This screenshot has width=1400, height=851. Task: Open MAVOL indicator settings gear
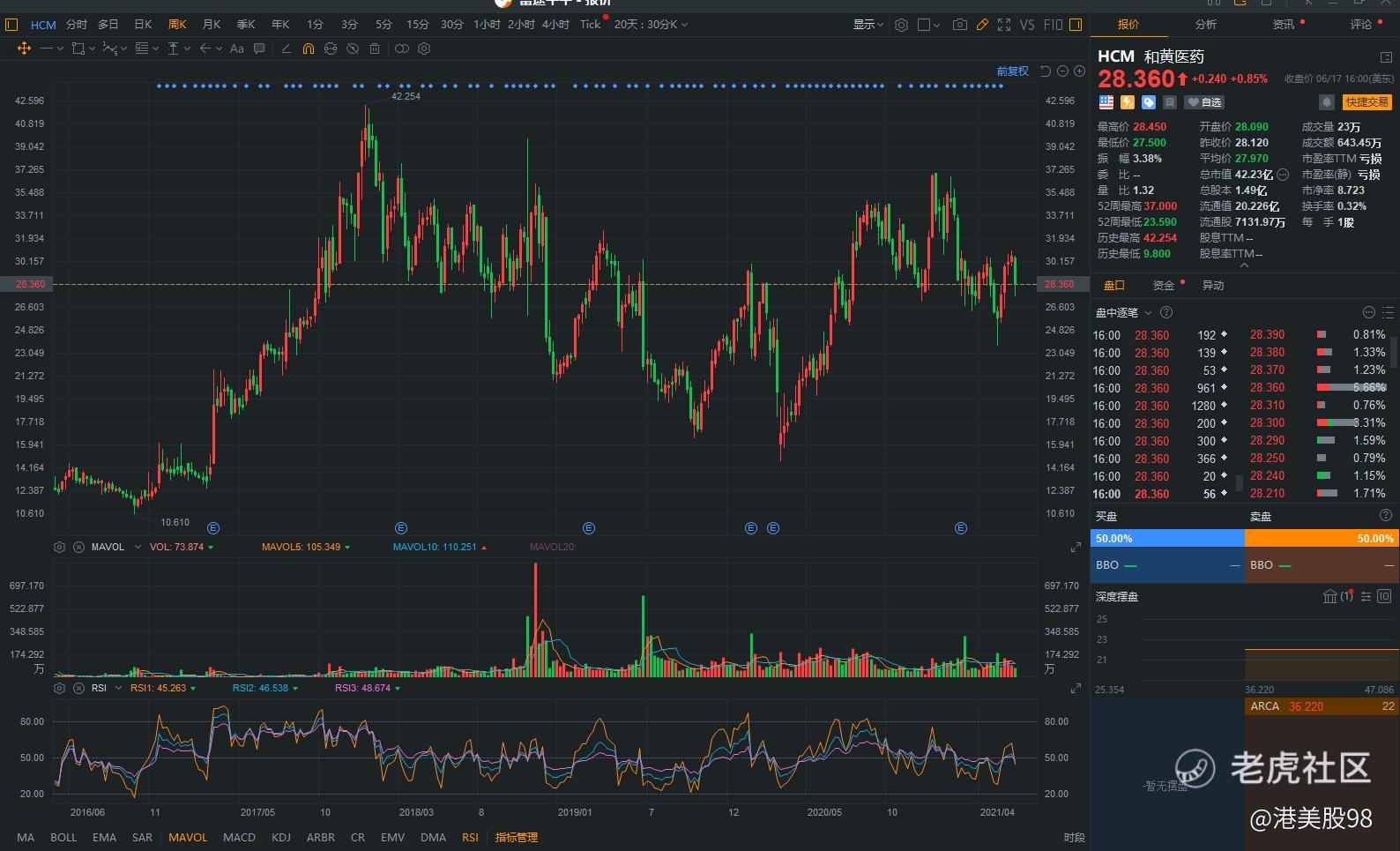59,547
